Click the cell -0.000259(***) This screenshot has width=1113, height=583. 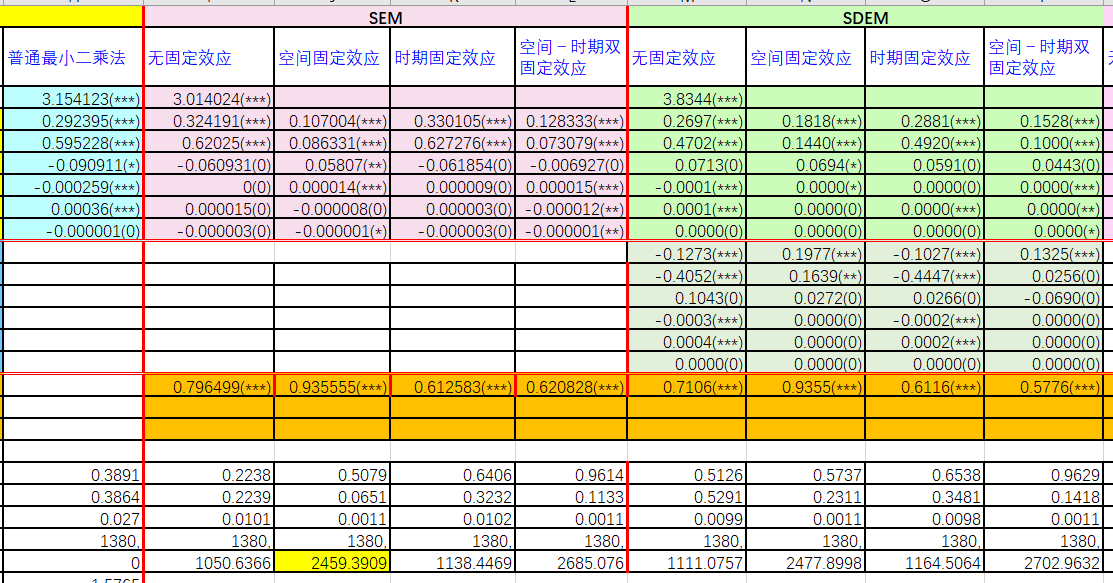(x=72, y=187)
